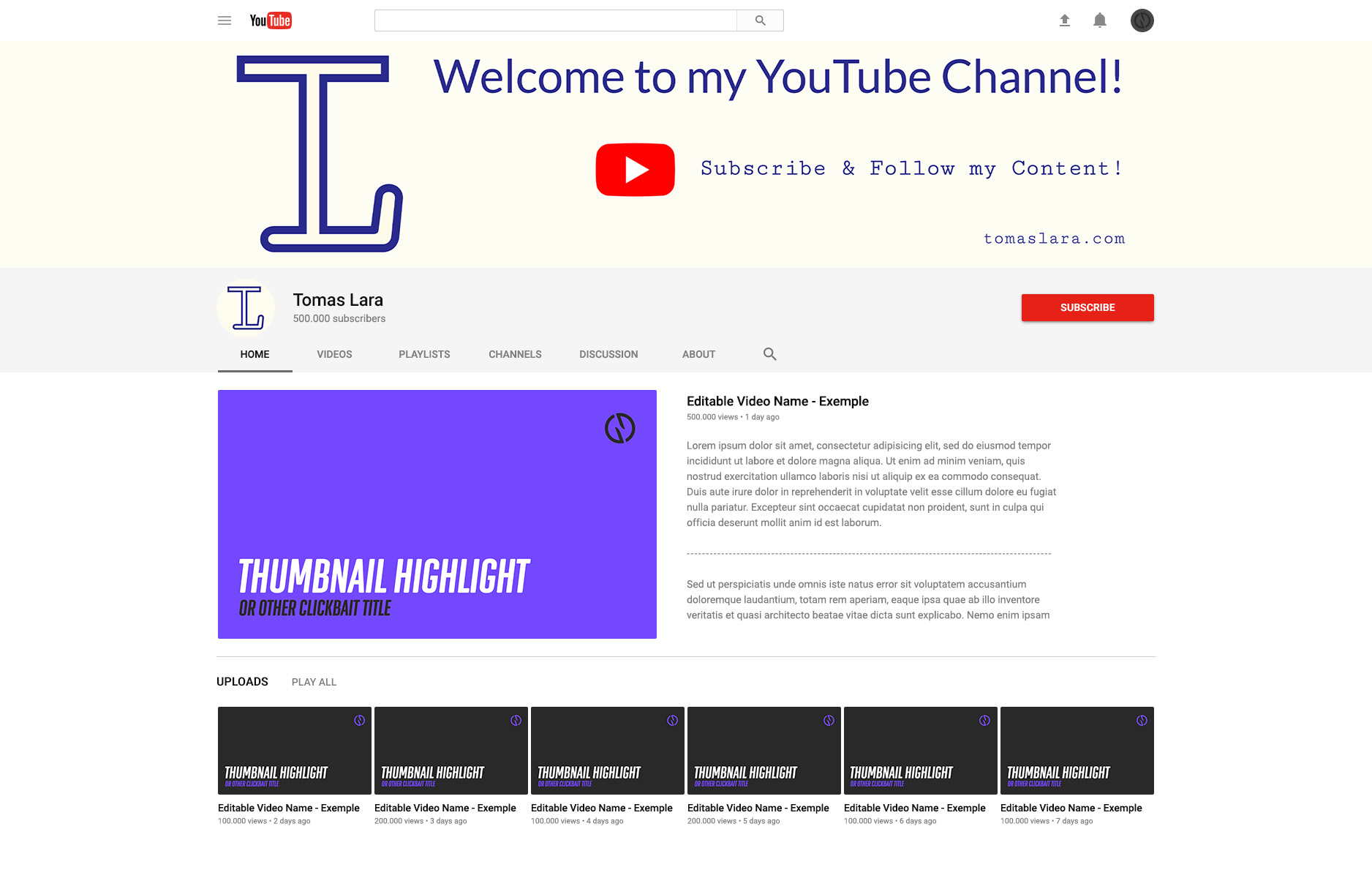Image resolution: width=1372 pixels, height=878 pixels.
Task: Toggle subscription with the SUBSCRIBE button
Action: (x=1088, y=307)
